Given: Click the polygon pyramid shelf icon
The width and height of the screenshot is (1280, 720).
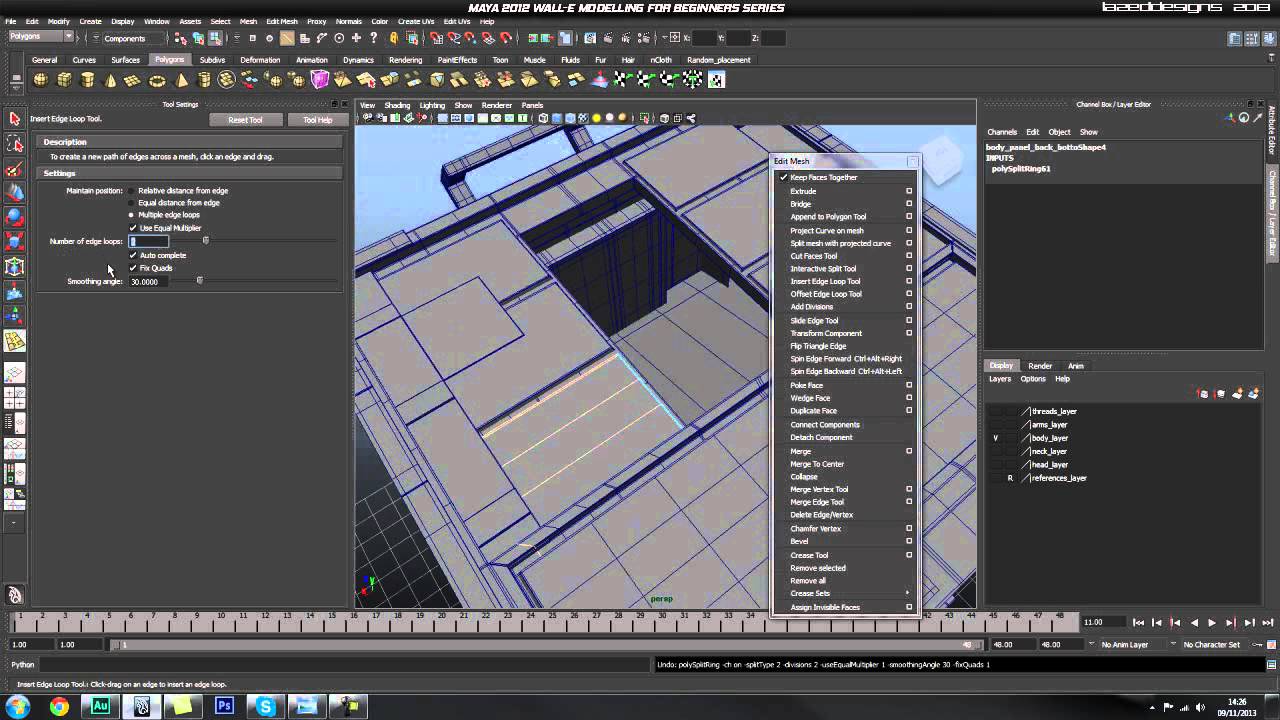Looking at the screenshot, I should pos(181,80).
